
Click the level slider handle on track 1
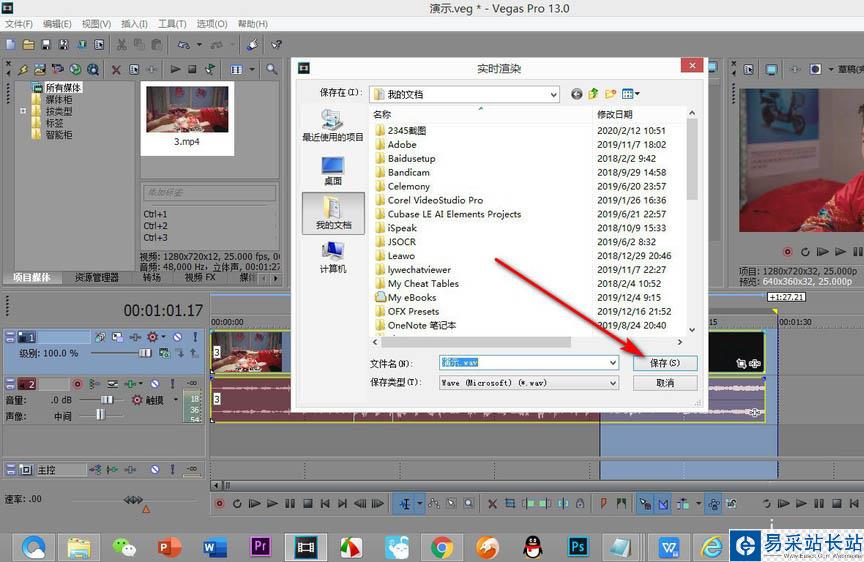click(x=145, y=353)
